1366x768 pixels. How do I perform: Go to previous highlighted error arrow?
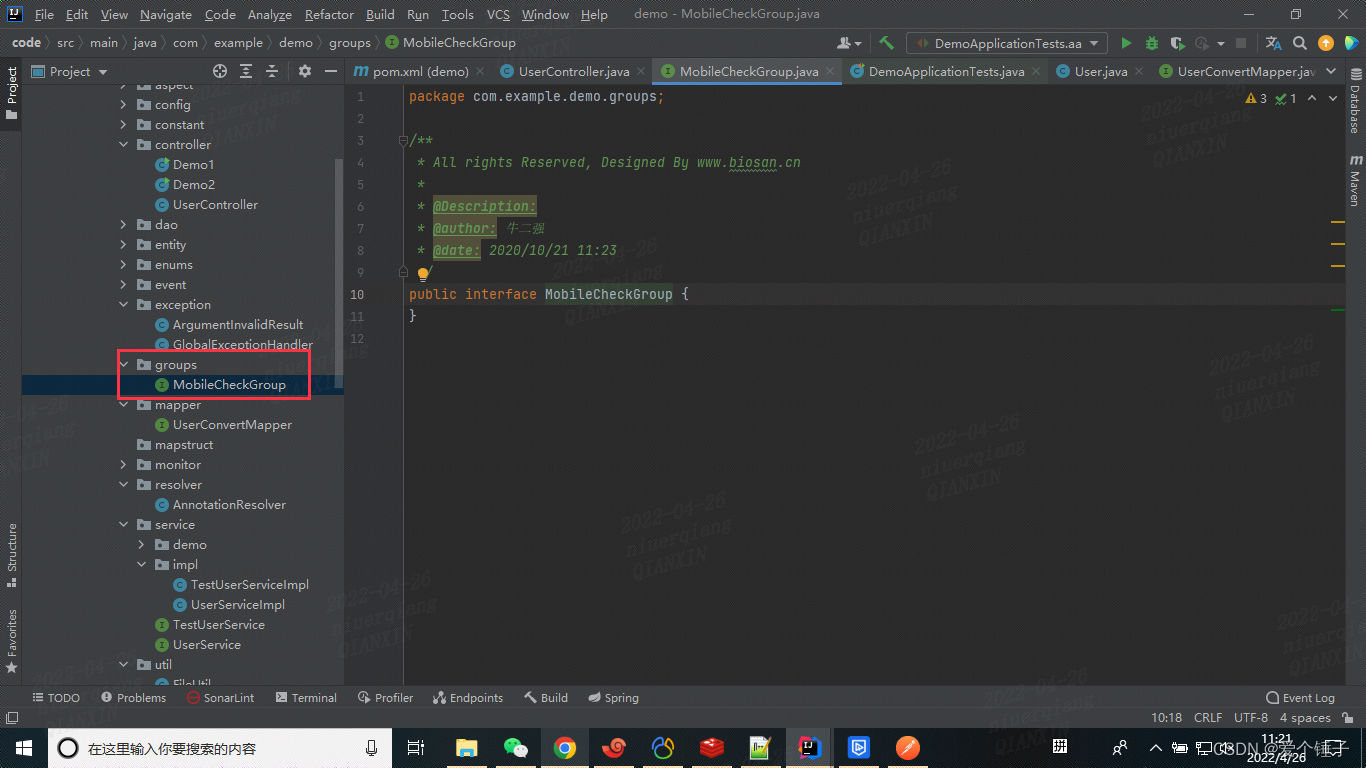click(x=1312, y=98)
